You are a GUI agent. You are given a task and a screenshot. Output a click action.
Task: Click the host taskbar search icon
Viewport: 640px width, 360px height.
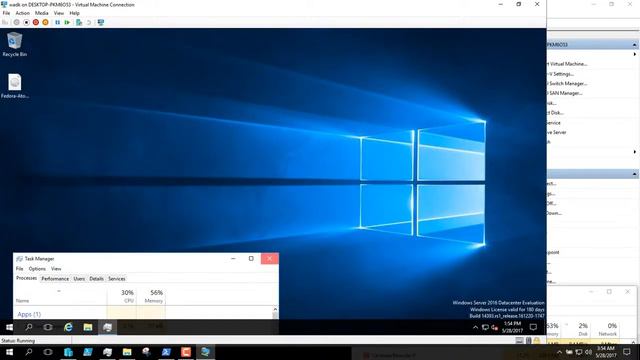pos(29,352)
